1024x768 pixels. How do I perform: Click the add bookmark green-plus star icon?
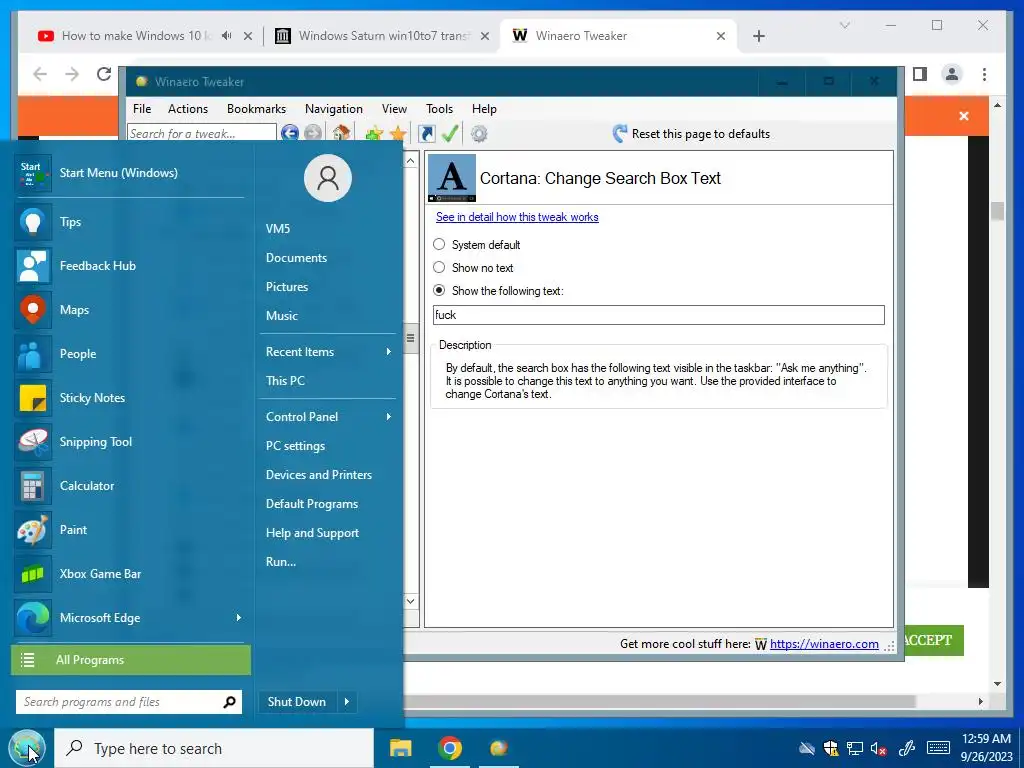tap(374, 134)
